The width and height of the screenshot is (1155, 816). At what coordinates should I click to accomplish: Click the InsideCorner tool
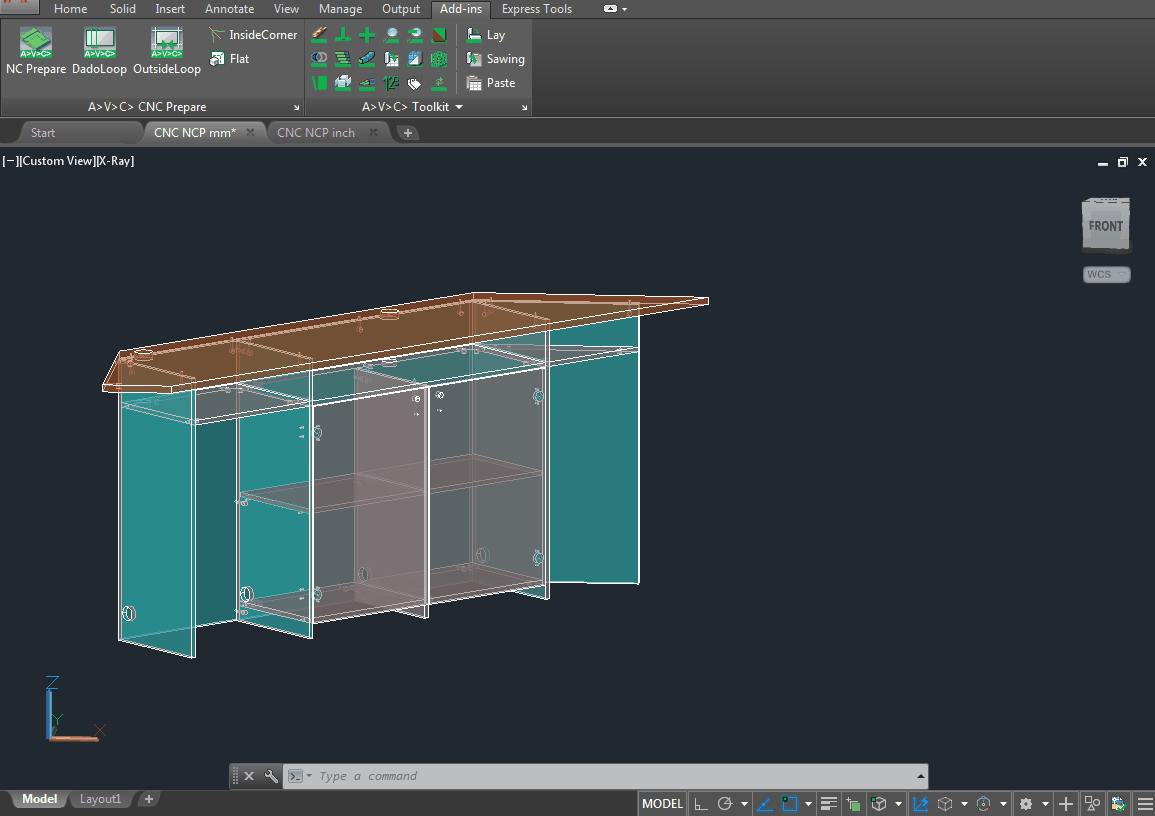point(252,35)
